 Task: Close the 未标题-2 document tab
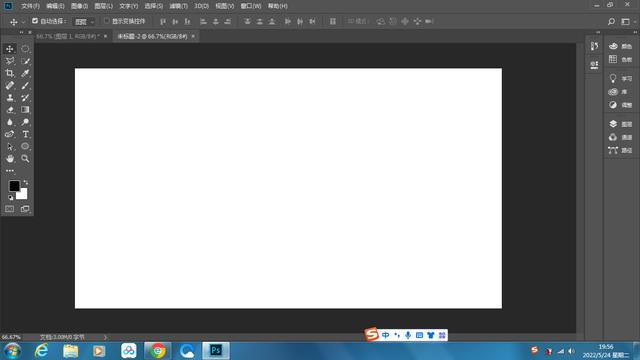coord(193,36)
